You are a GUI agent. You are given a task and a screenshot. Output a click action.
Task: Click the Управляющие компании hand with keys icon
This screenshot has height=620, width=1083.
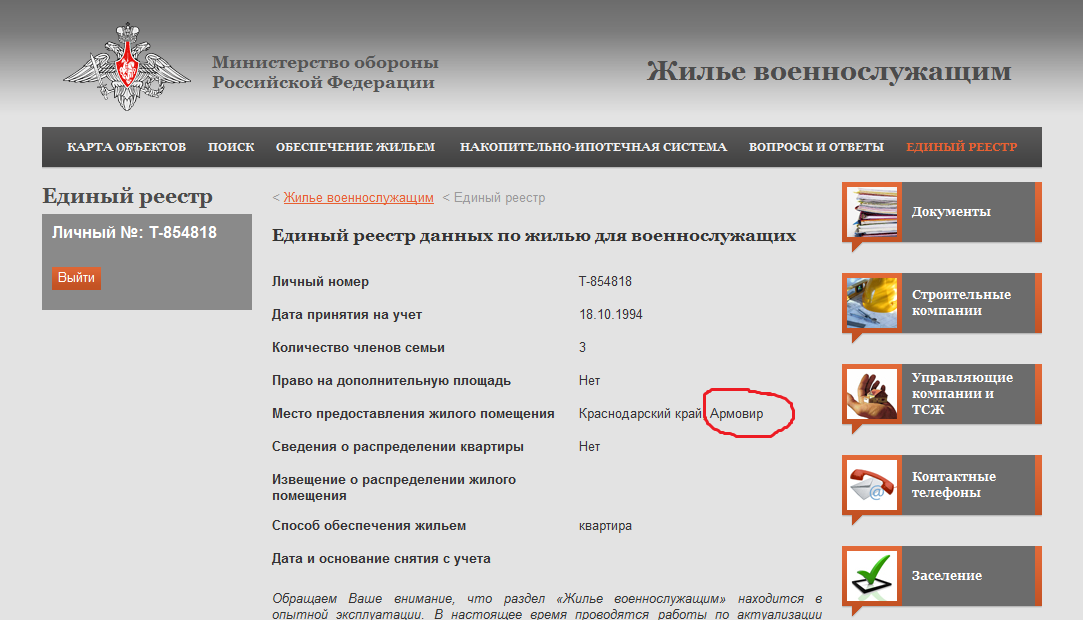872,394
